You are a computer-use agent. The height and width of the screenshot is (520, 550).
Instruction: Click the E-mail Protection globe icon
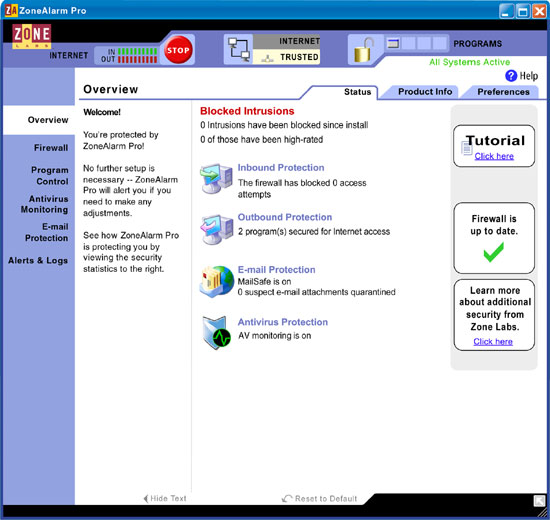point(216,281)
